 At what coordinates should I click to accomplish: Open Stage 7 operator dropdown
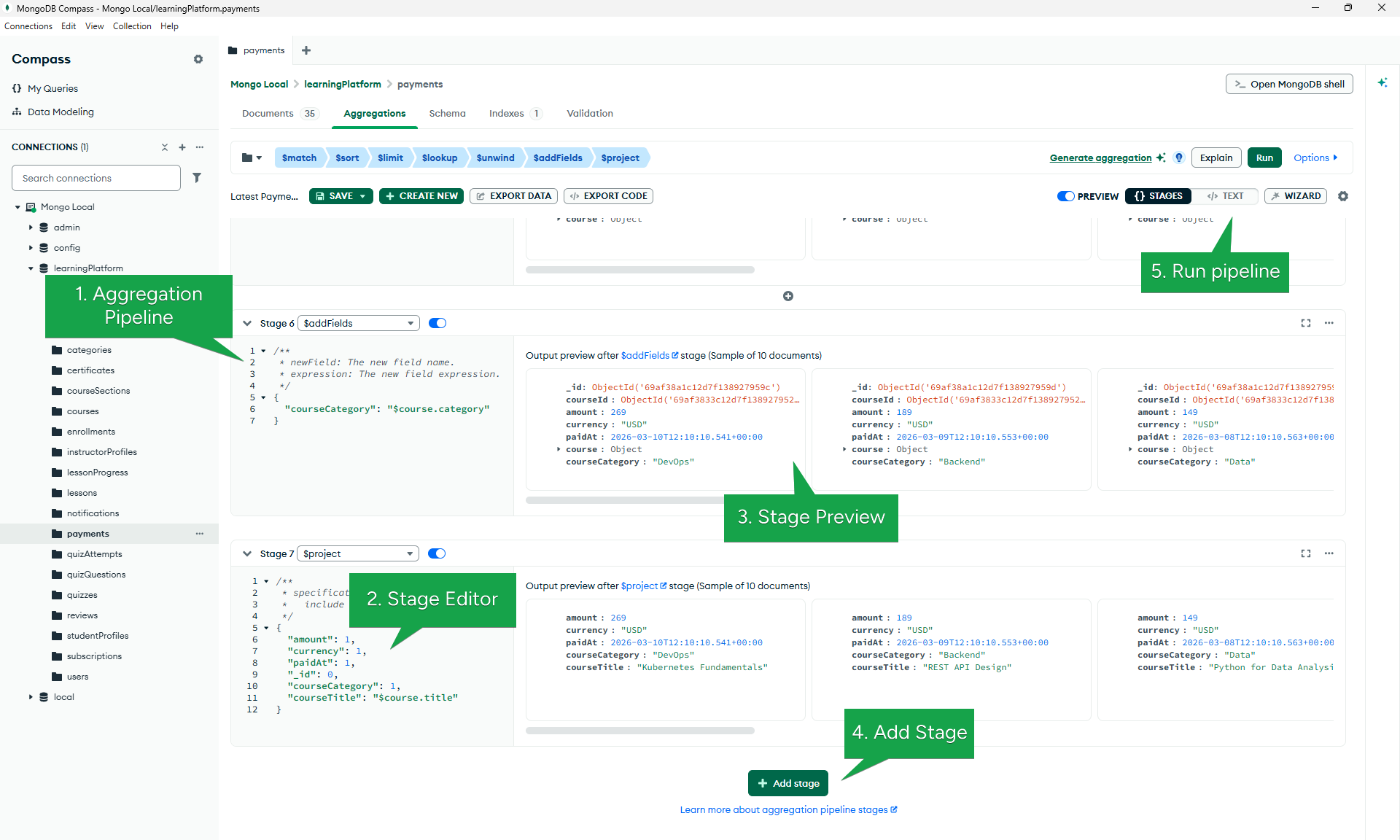(x=358, y=553)
